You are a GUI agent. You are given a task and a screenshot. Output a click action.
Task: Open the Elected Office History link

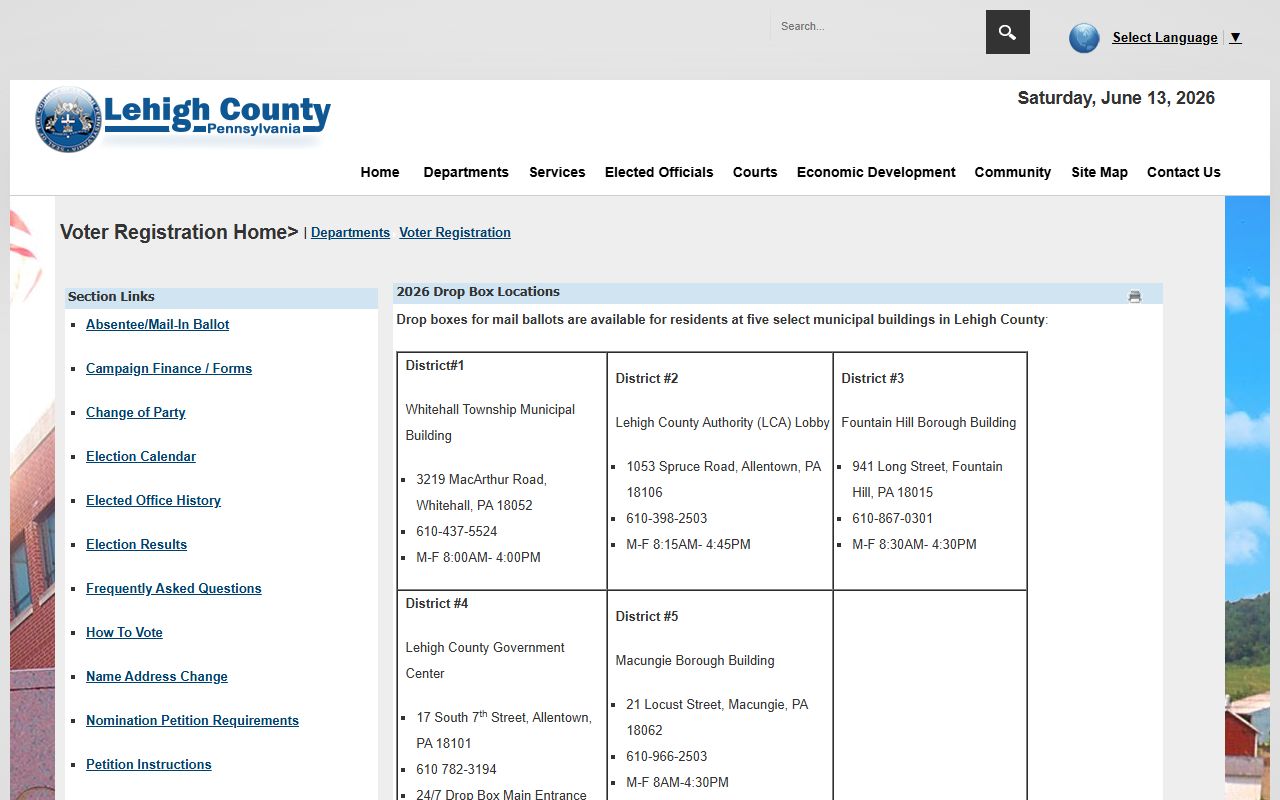click(153, 500)
